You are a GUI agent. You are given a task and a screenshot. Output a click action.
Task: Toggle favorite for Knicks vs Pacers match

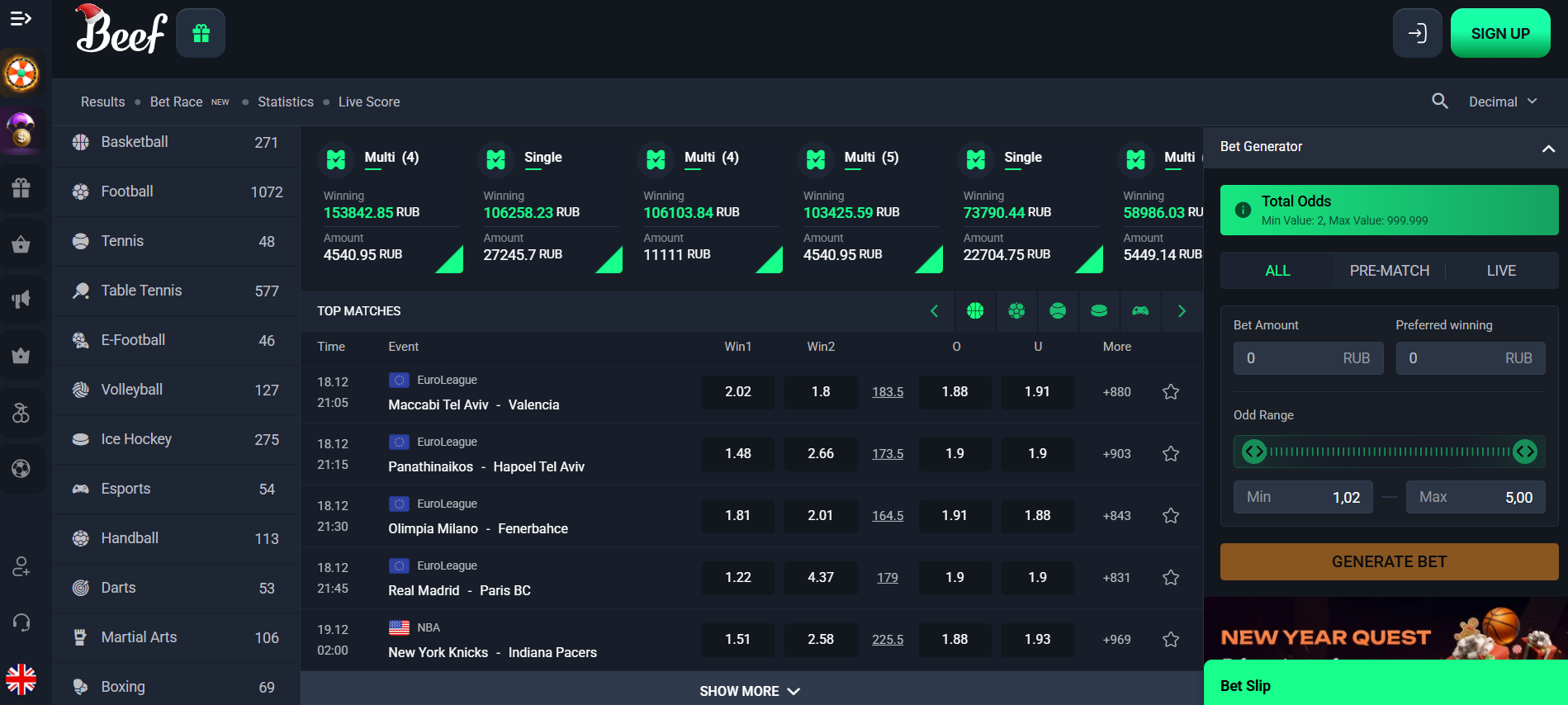[x=1170, y=640]
